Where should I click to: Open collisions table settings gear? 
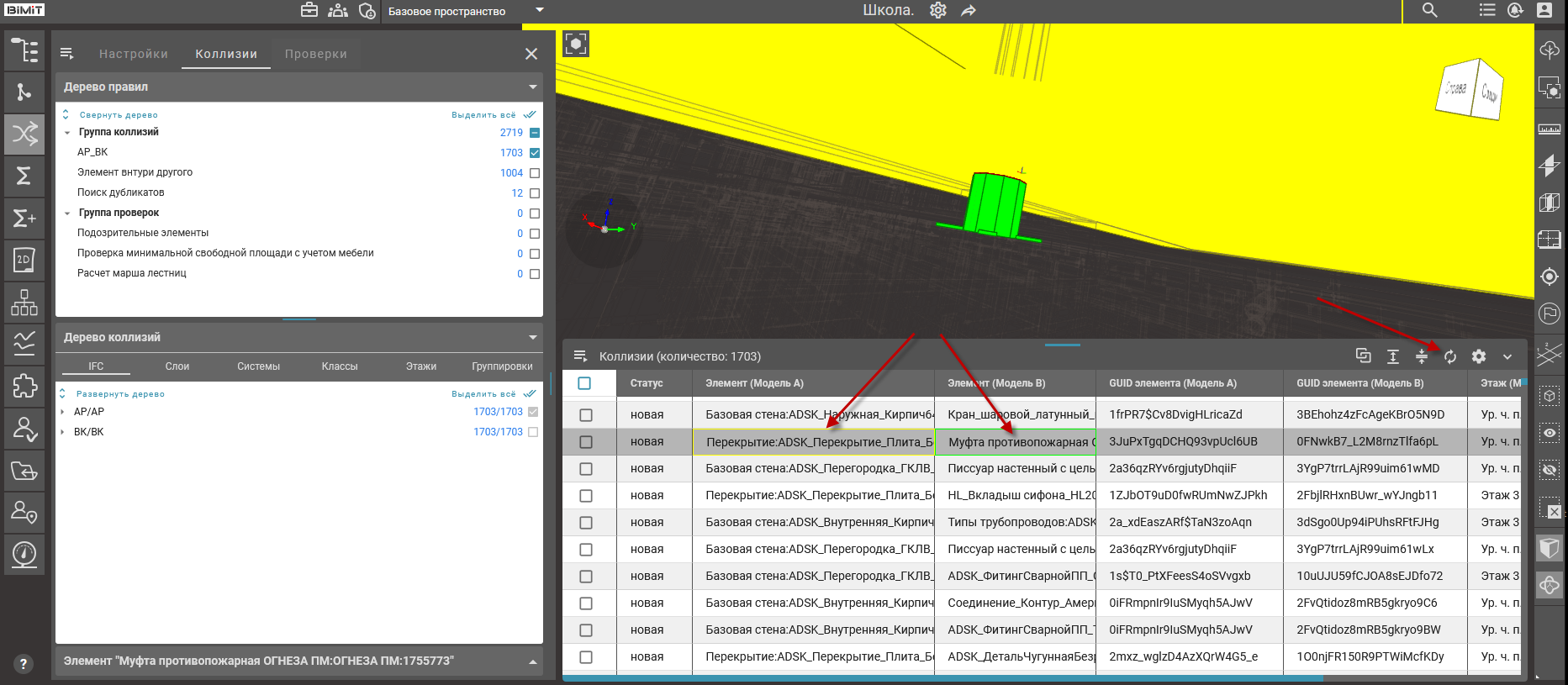pyautogui.click(x=1479, y=356)
